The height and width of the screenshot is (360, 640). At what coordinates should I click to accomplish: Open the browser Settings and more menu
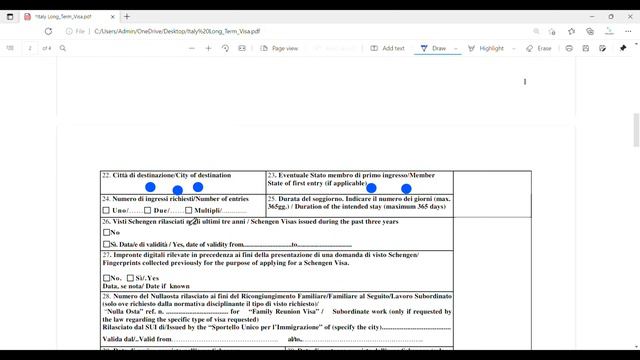[628, 31]
